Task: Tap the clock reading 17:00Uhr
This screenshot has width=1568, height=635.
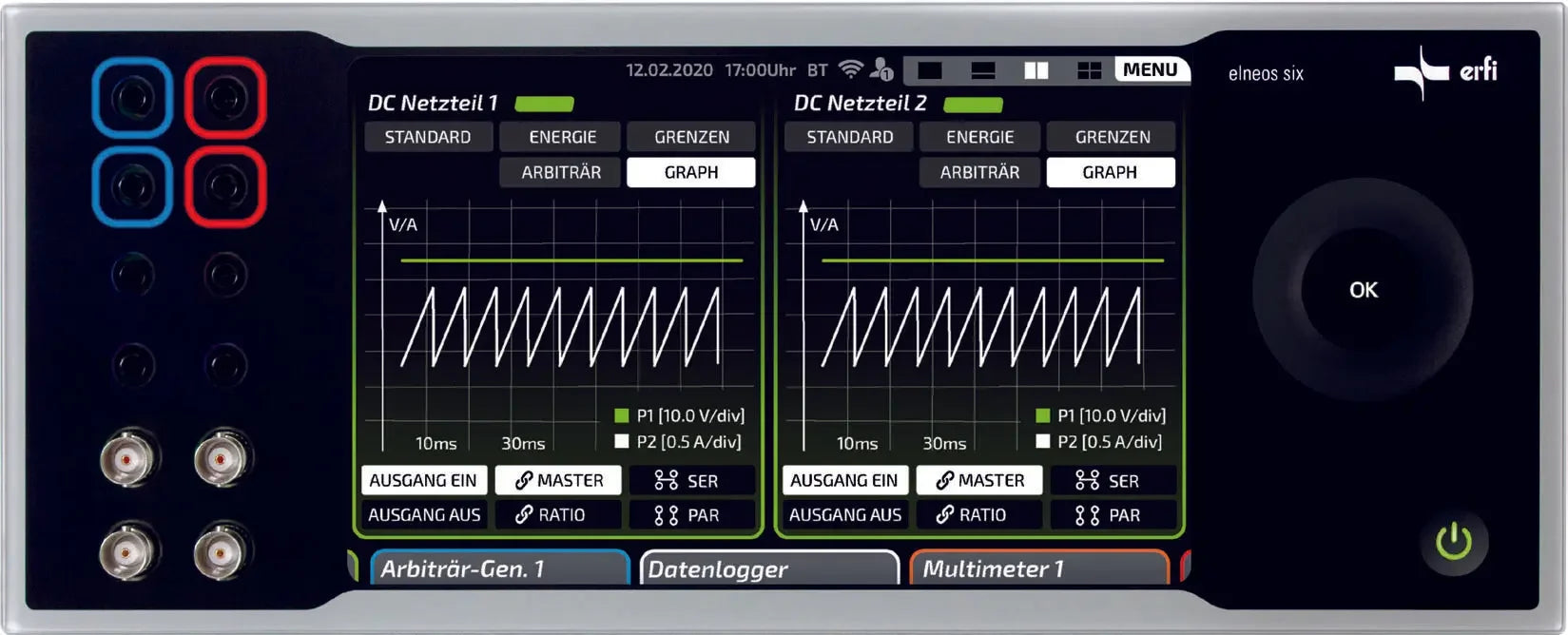Action: (x=761, y=70)
